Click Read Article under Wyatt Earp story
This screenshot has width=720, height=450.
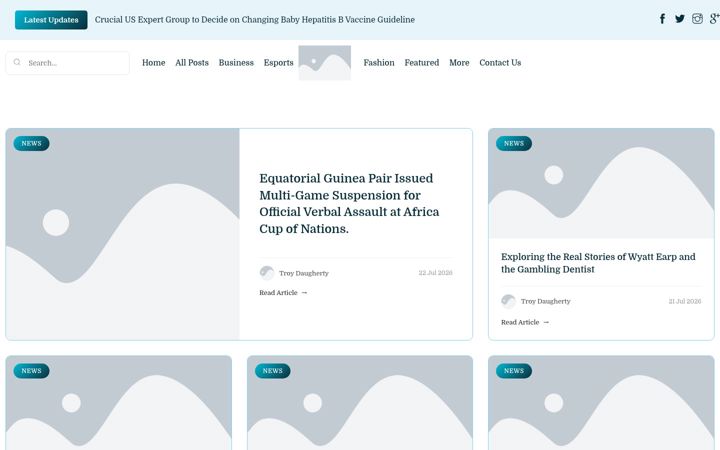pos(525,322)
